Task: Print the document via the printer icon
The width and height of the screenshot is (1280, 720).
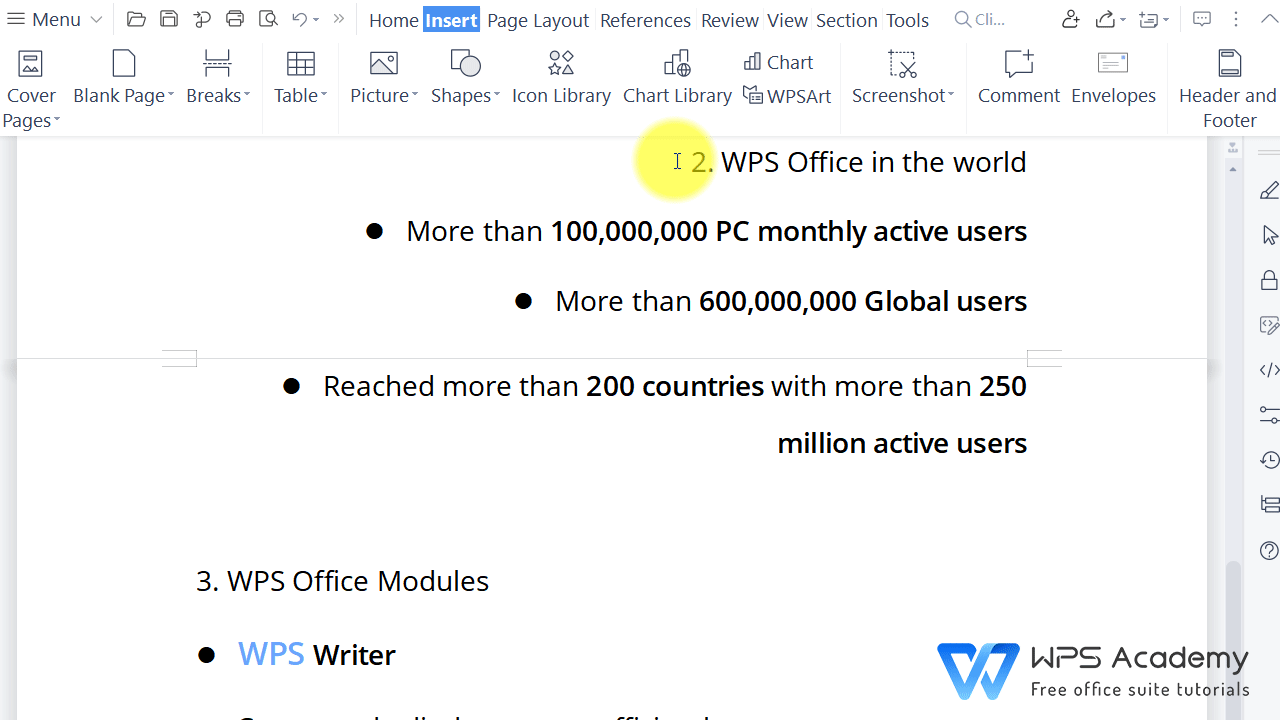Action: point(234,18)
